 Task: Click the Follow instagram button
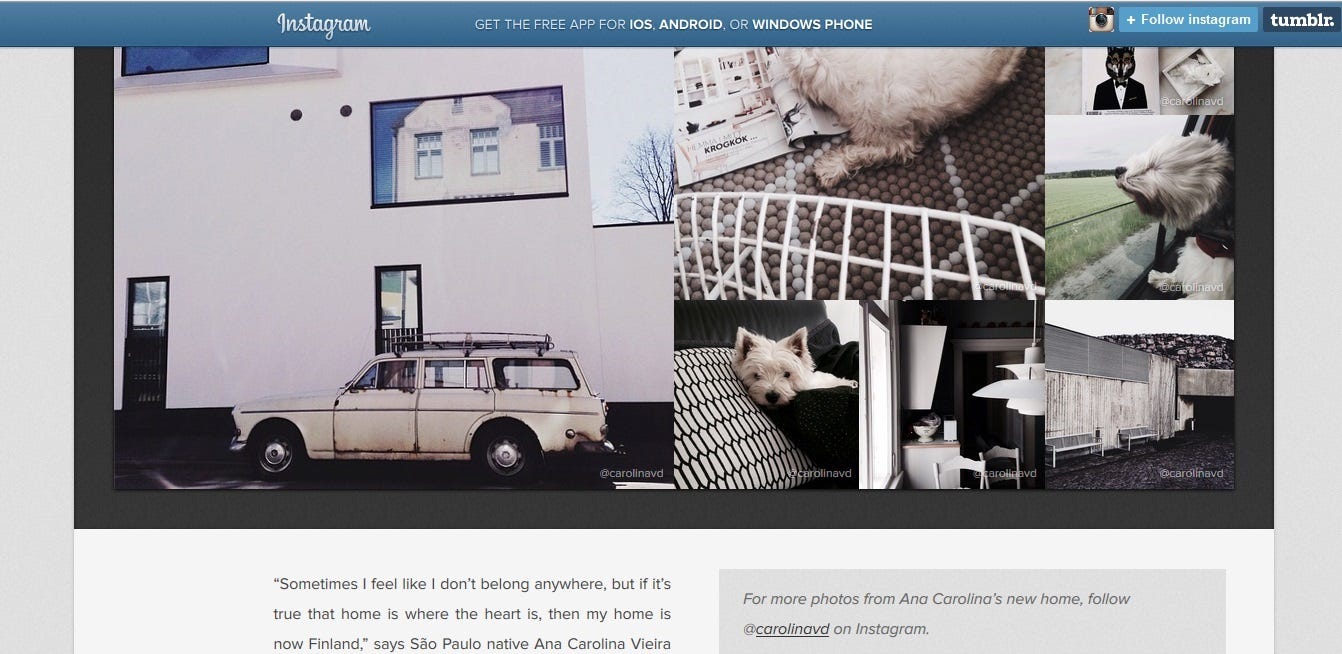tap(1188, 20)
